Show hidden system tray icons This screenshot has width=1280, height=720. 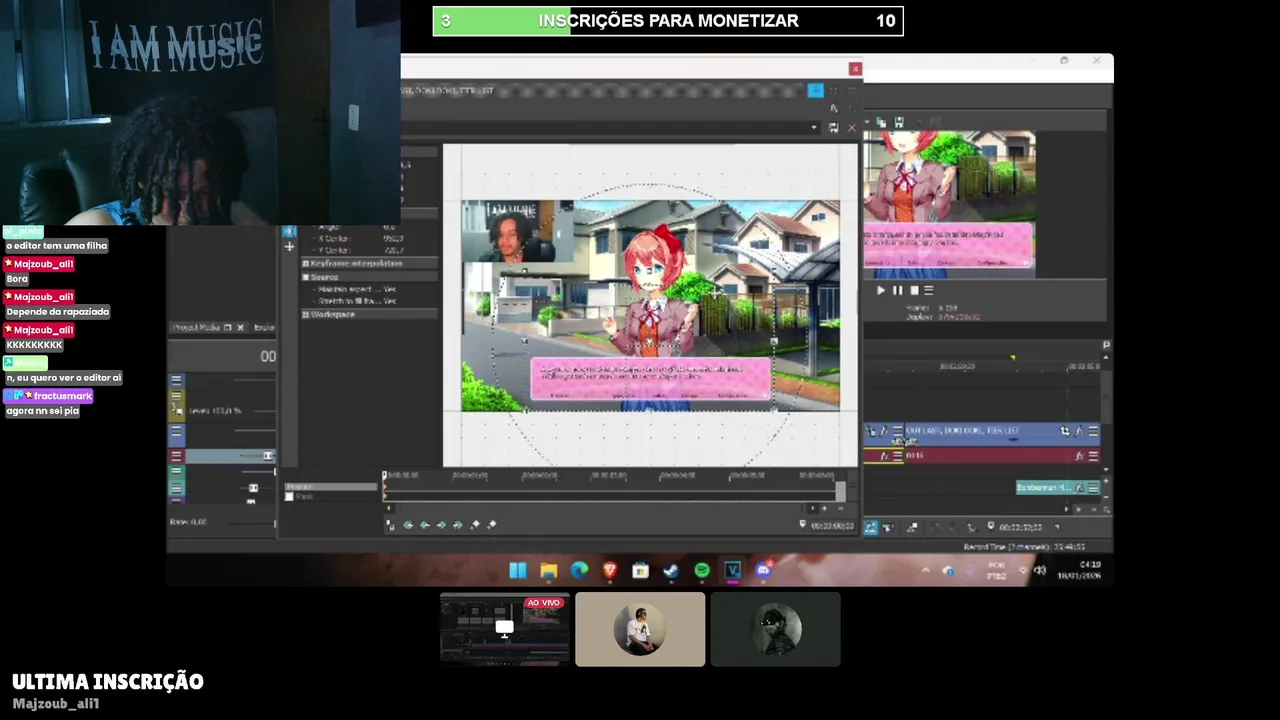pyautogui.click(x=925, y=571)
